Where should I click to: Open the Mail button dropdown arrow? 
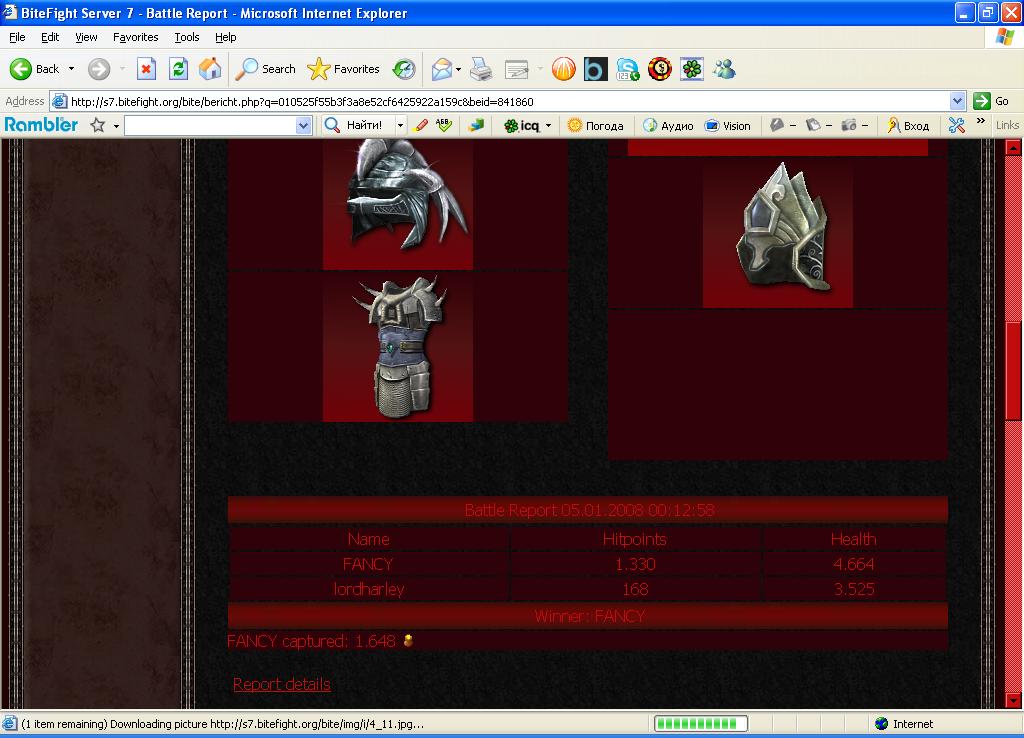click(x=458, y=69)
